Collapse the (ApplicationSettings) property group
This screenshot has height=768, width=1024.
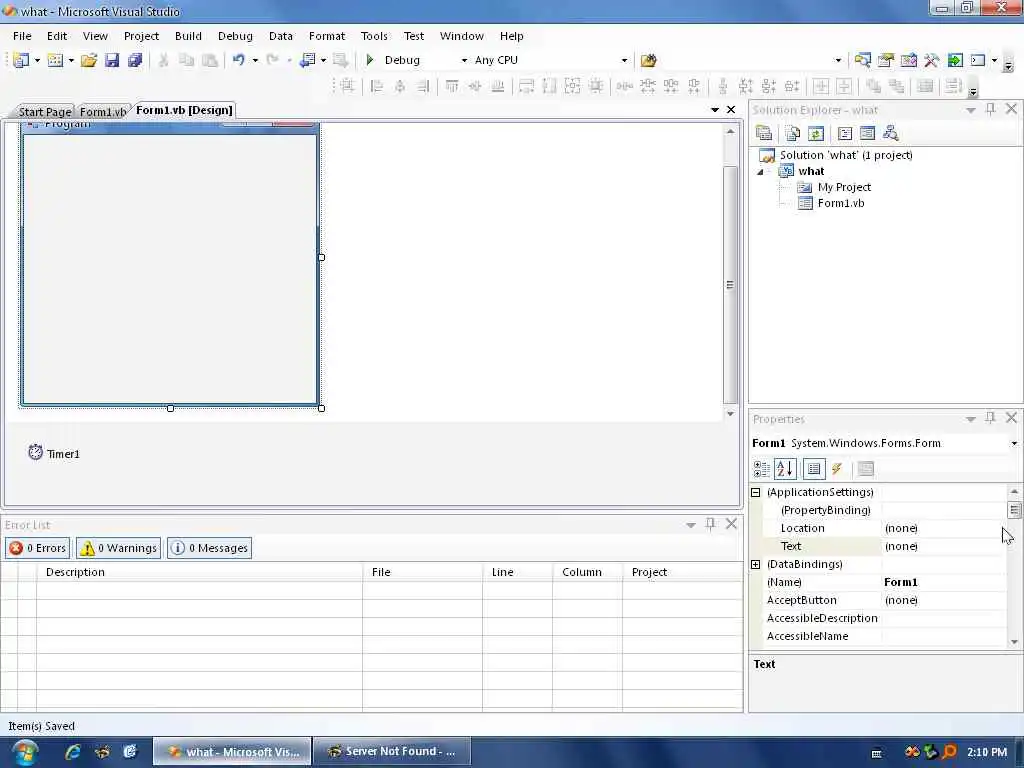point(756,492)
